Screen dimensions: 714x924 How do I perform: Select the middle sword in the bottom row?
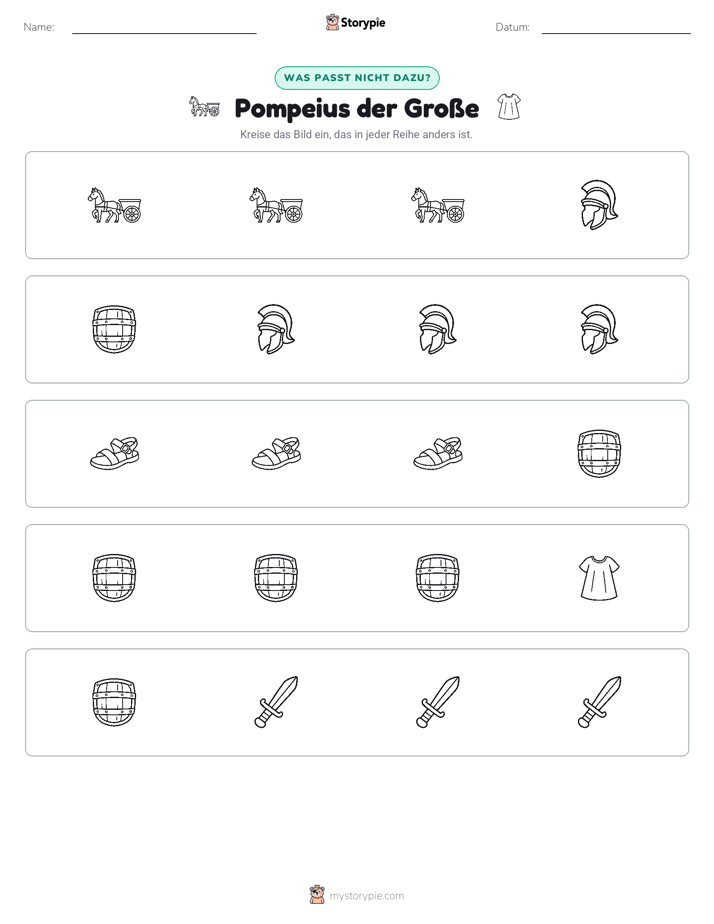[x=438, y=702]
